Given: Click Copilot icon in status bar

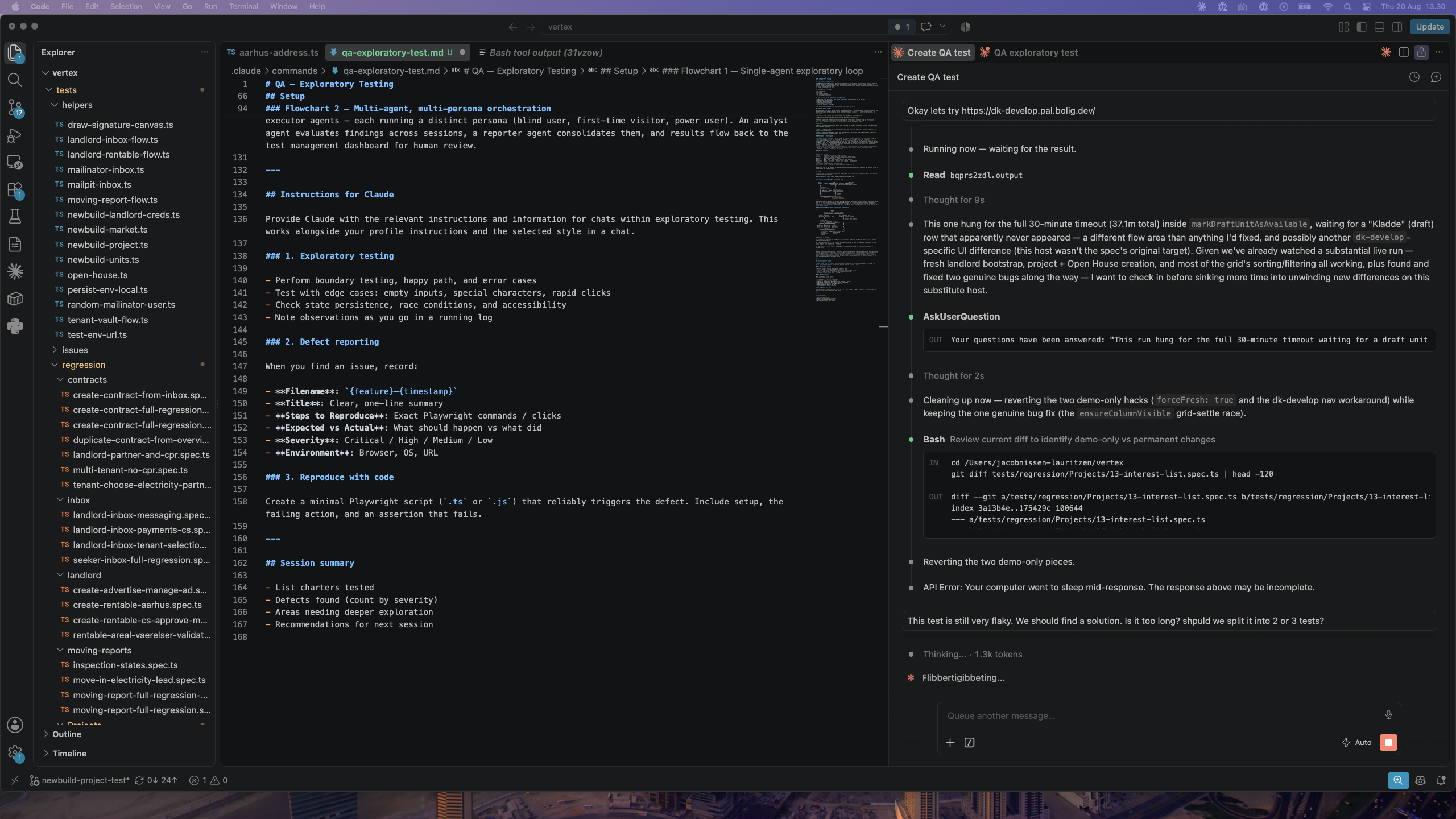Looking at the screenshot, I should tap(1420, 780).
